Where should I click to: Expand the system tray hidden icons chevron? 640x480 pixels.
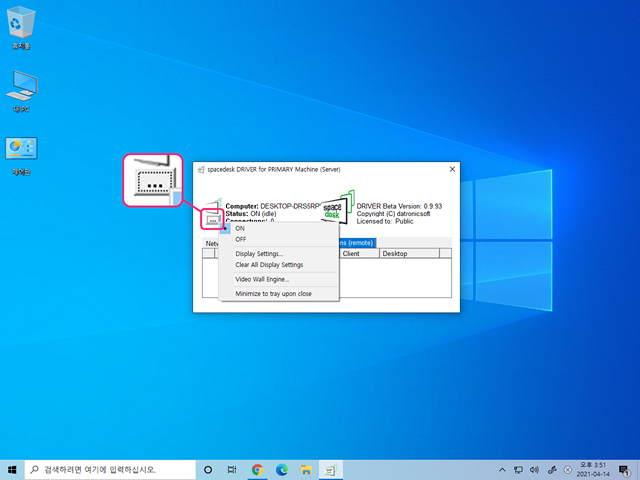[502, 469]
